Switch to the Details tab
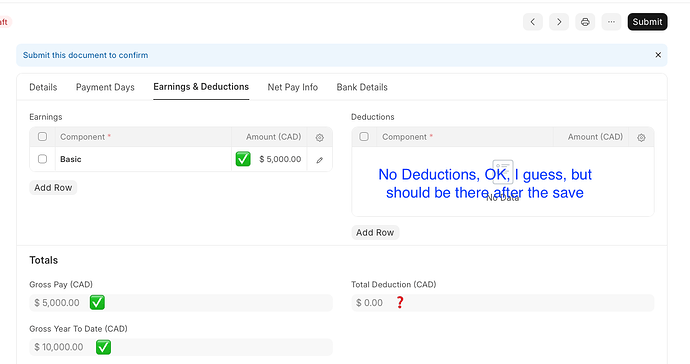This screenshot has width=690, height=364. [x=43, y=87]
